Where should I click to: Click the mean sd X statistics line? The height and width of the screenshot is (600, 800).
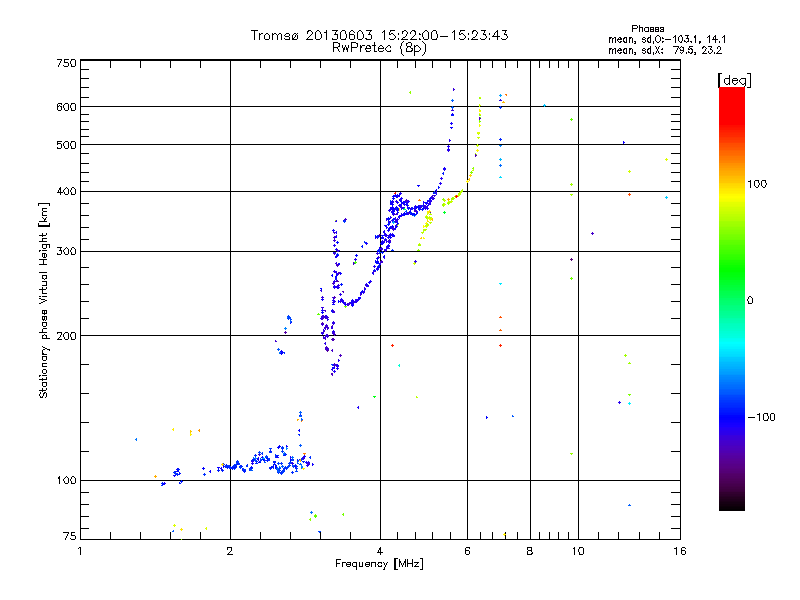click(665, 50)
